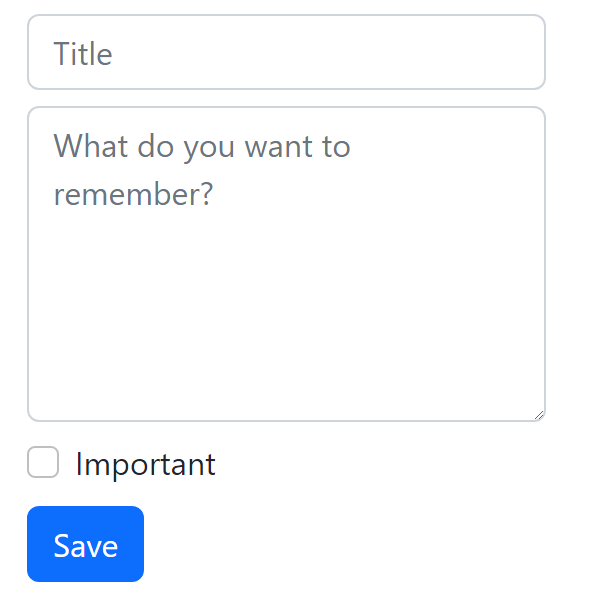Click the Title input field
Screen dimensions: 615x592
[286, 53]
